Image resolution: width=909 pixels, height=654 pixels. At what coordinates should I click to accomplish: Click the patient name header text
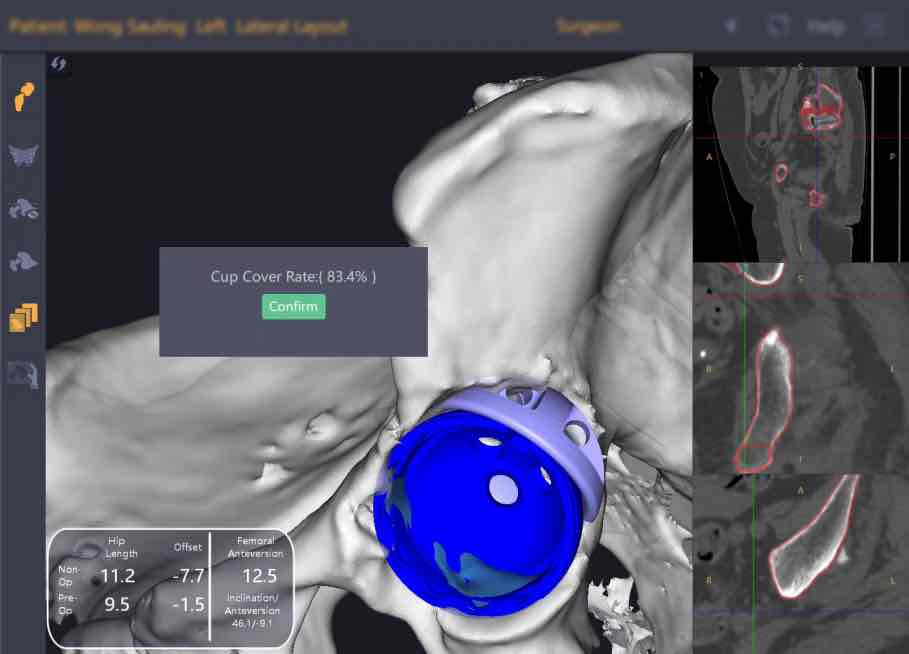pos(177,26)
